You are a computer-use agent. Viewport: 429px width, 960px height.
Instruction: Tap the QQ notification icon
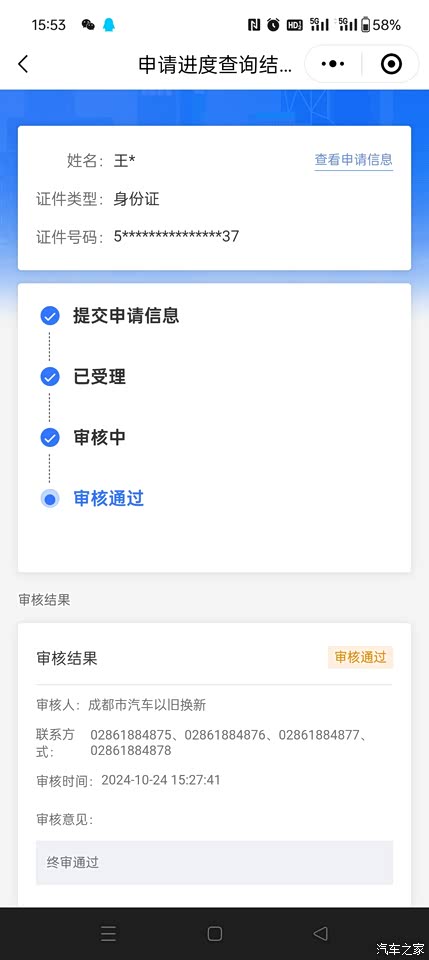click(x=108, y=25)
